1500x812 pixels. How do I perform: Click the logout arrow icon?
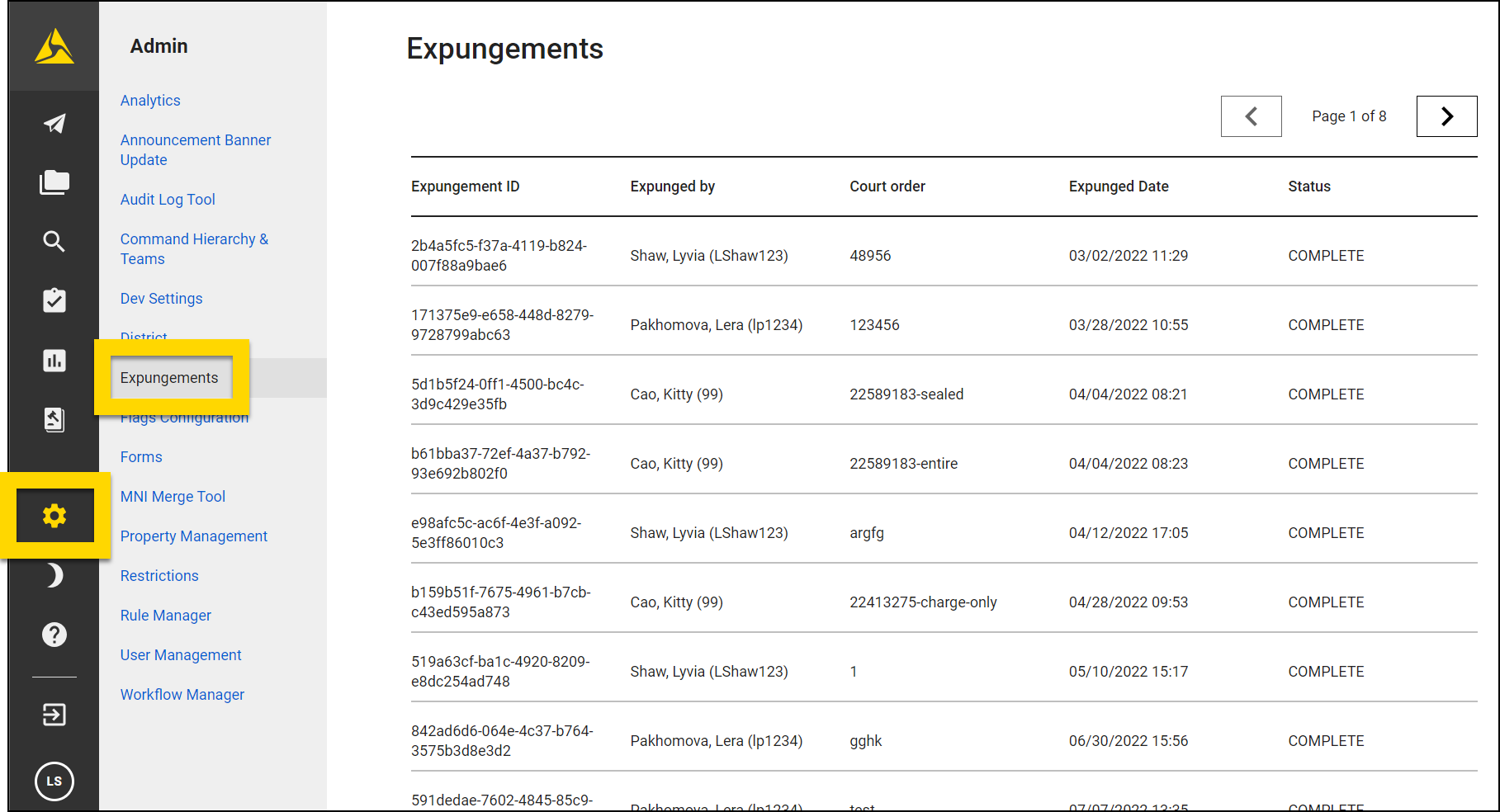coord(54,715)
